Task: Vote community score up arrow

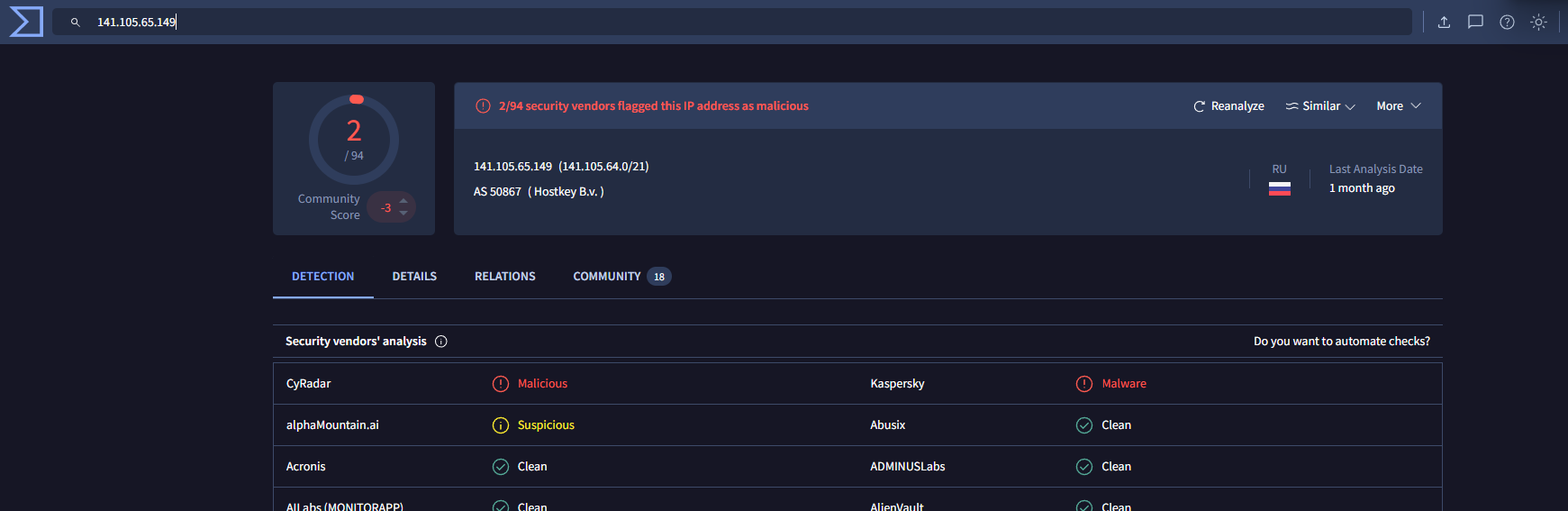Action: (x=403, y=200)
